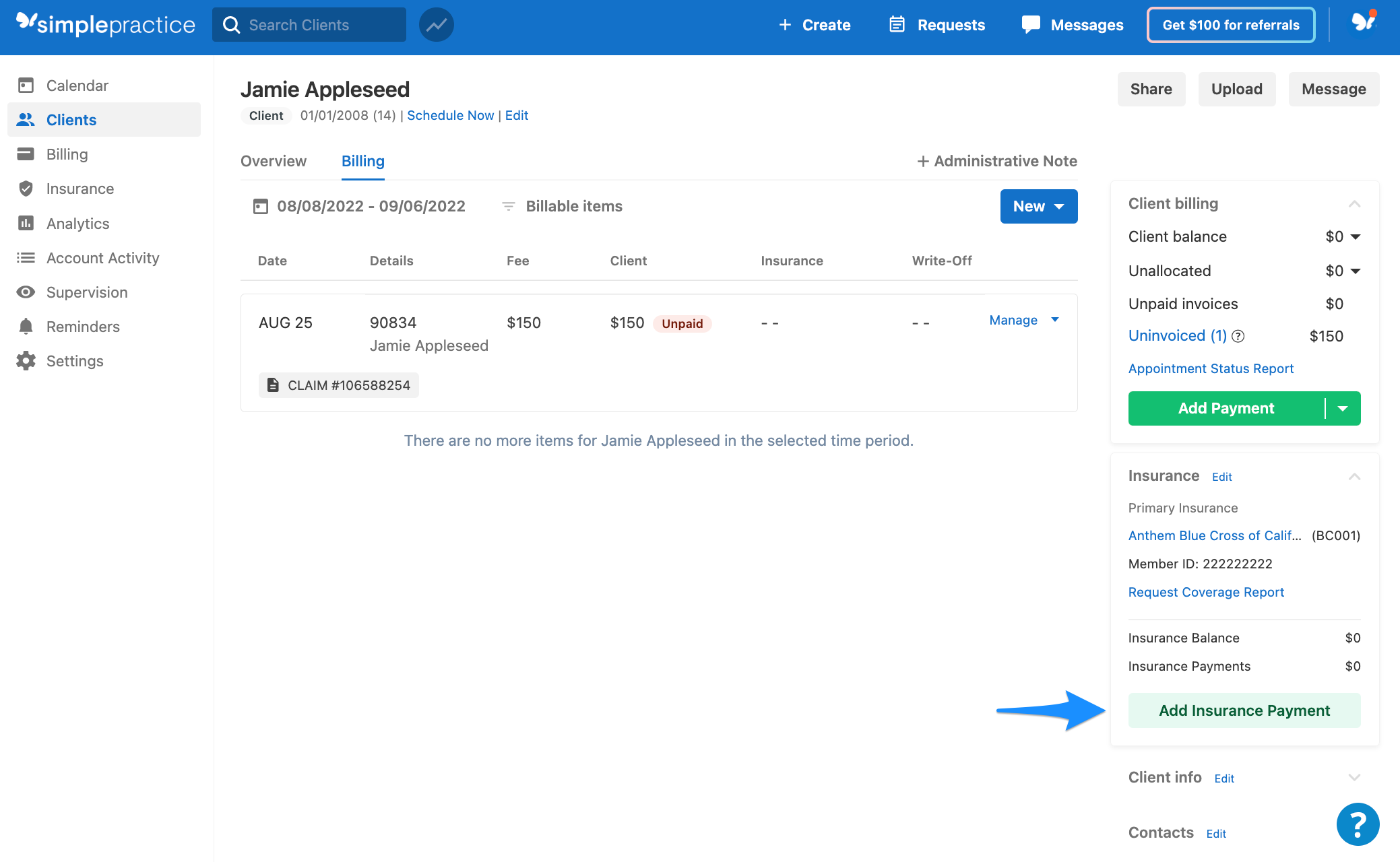Viewport: 1400px width, 862px height.
Task: Click the plus Create button
Action: [x=815, y=25]
